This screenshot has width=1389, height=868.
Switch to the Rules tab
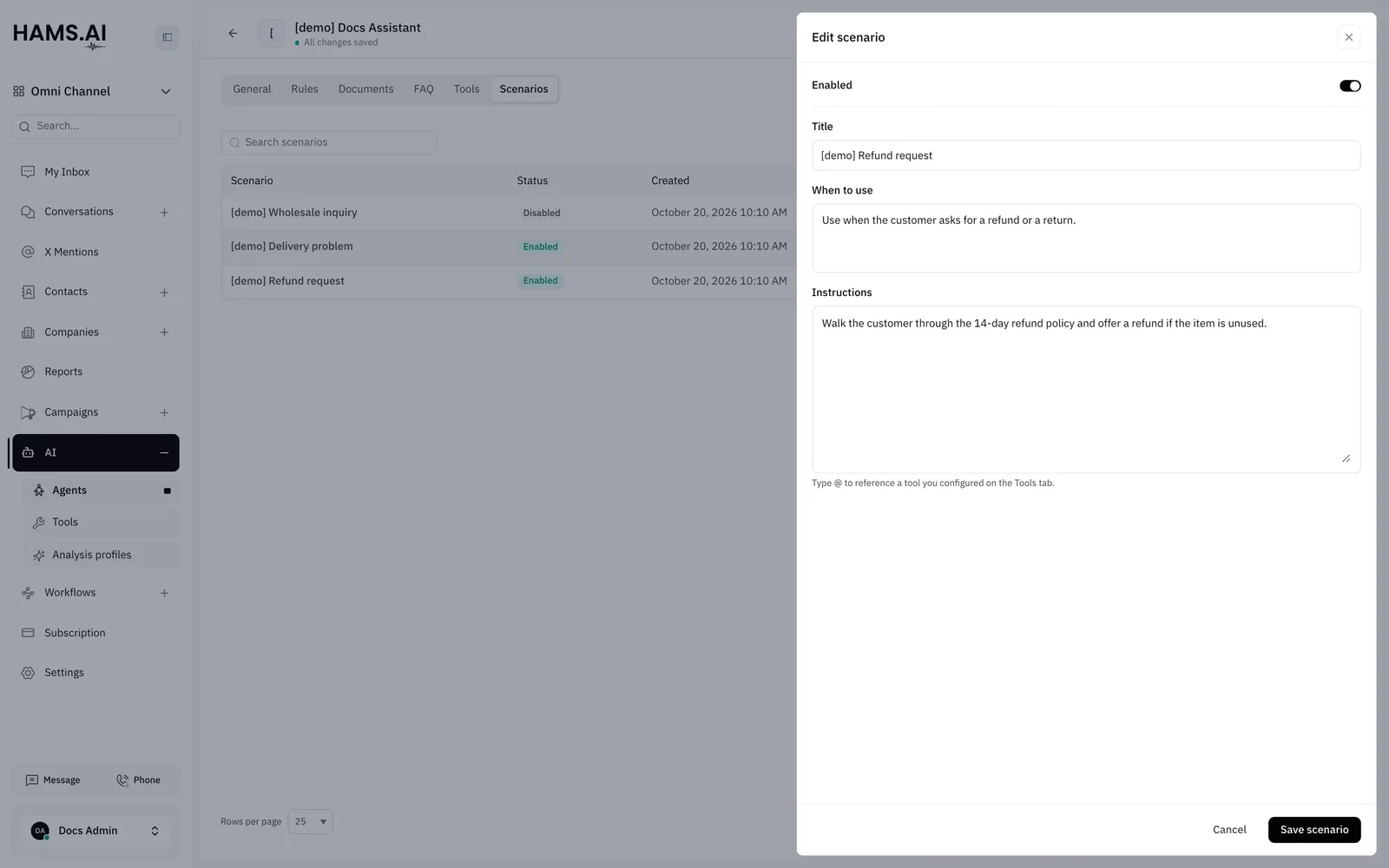pos(305,89)
